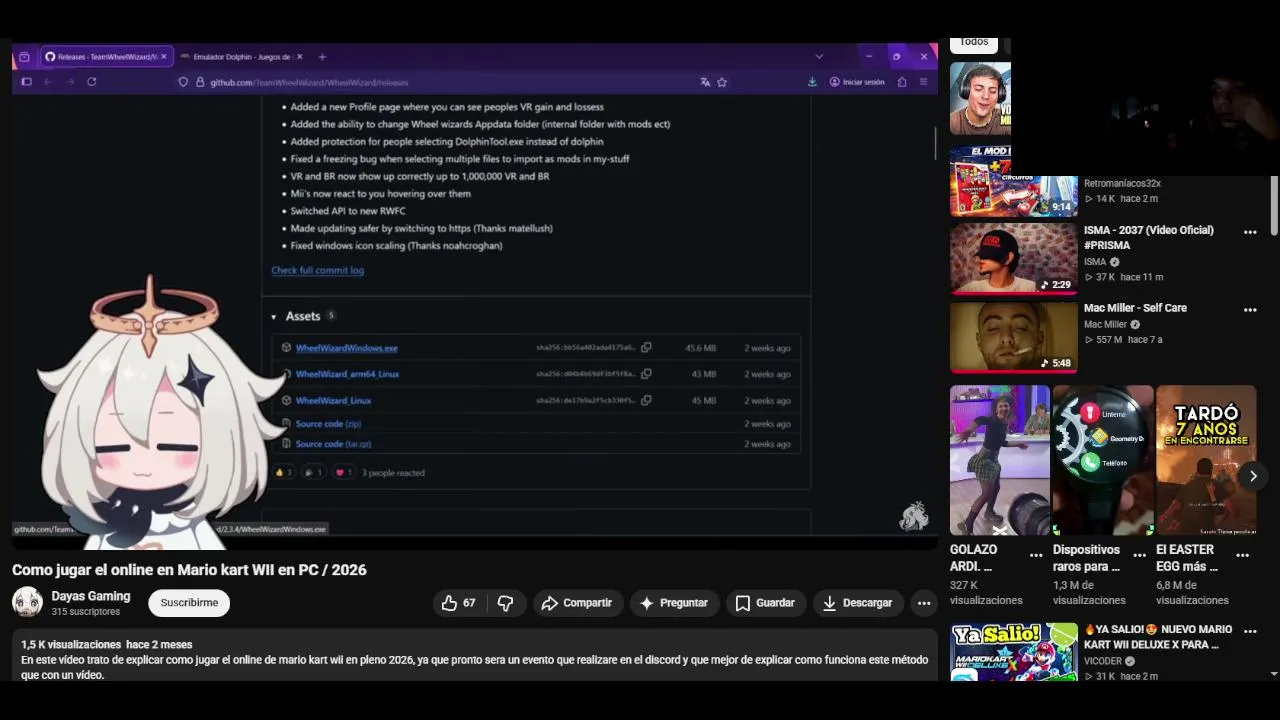The image size is (1280, 720).
Task: Click the browser forward arrow
Action: [69, 82]
